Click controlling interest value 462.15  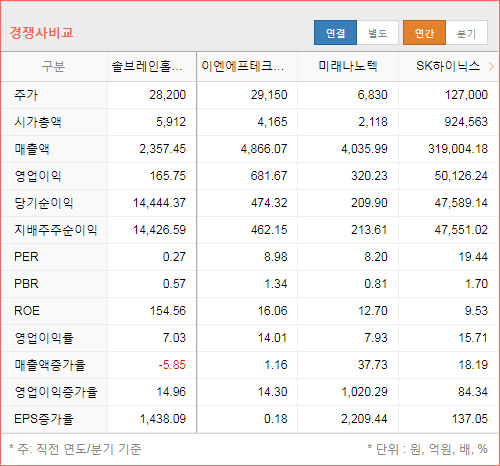pos(269,230)
